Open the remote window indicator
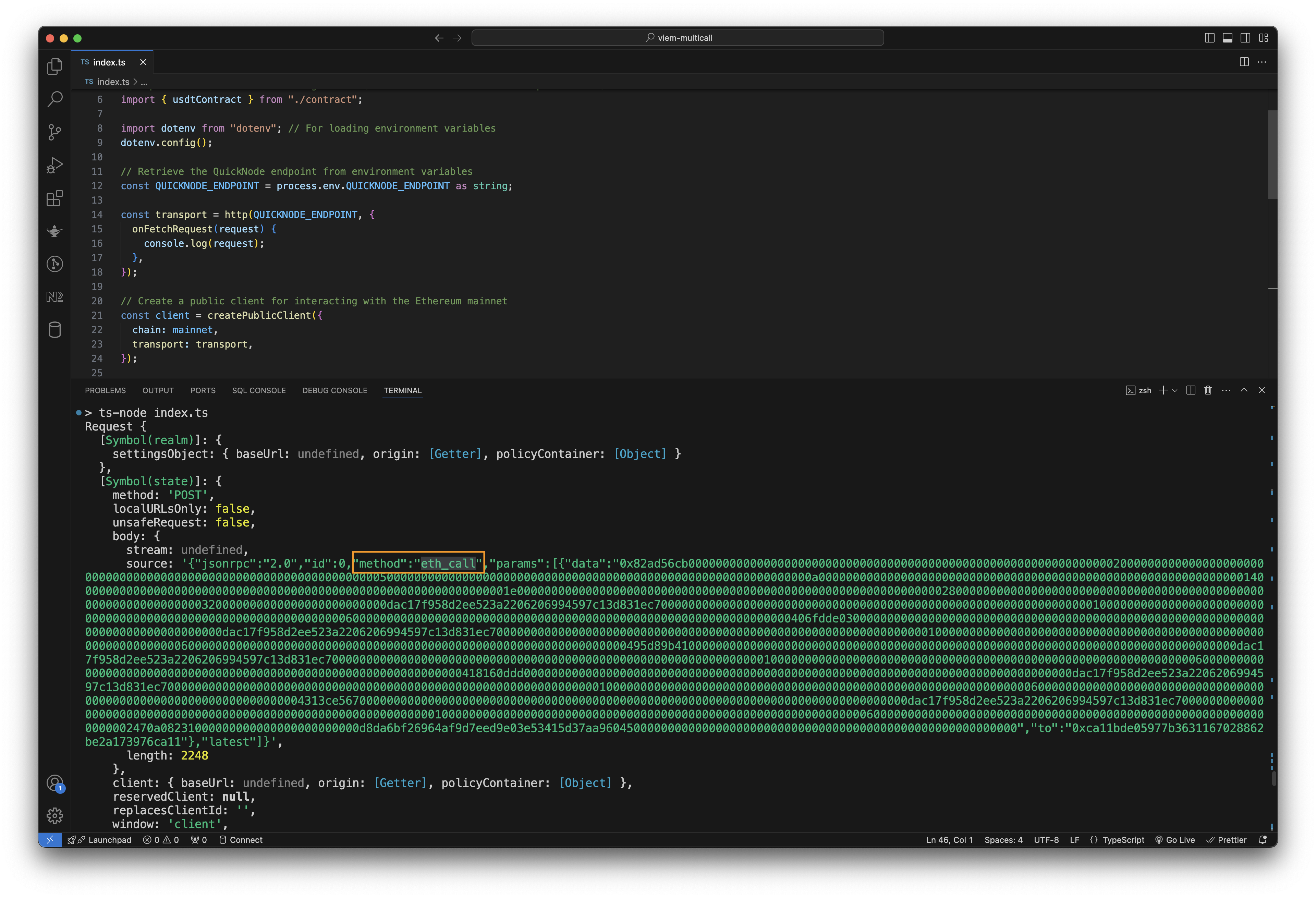Screen dimensions: 1316x898 (50, 840)
